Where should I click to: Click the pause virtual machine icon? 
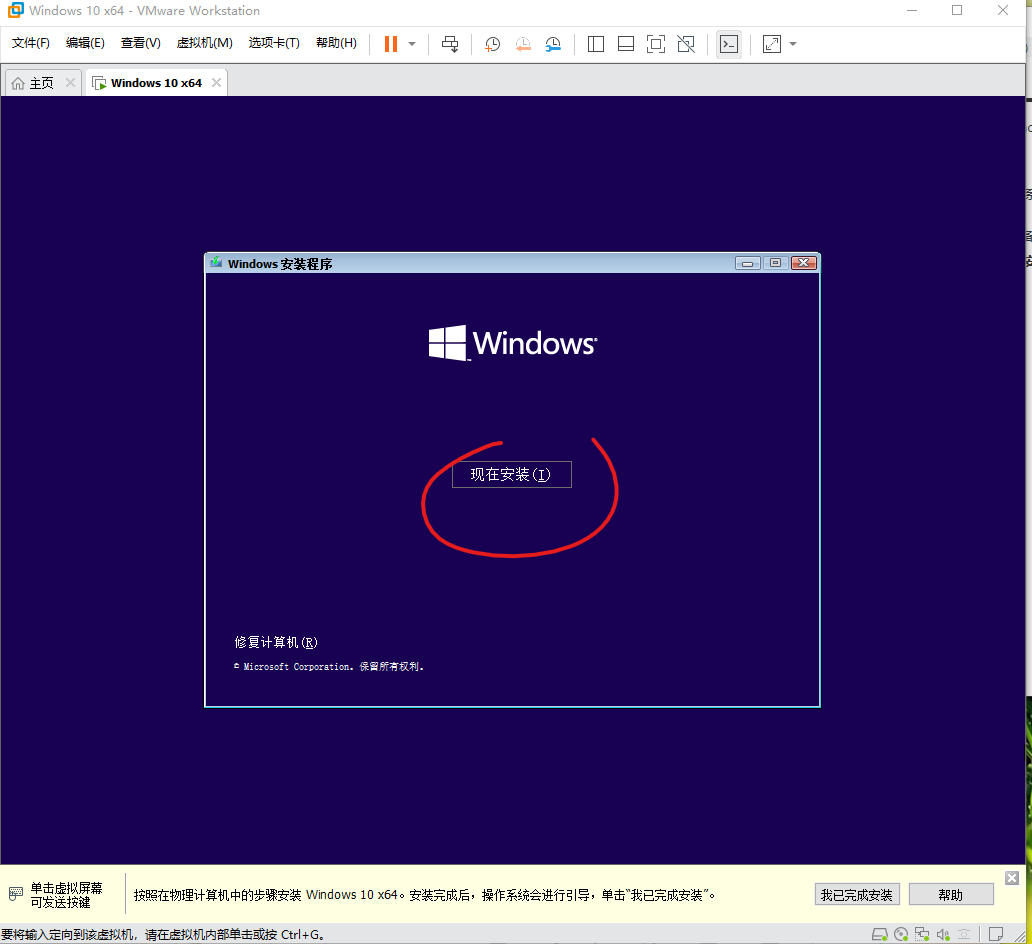[391, 44]
